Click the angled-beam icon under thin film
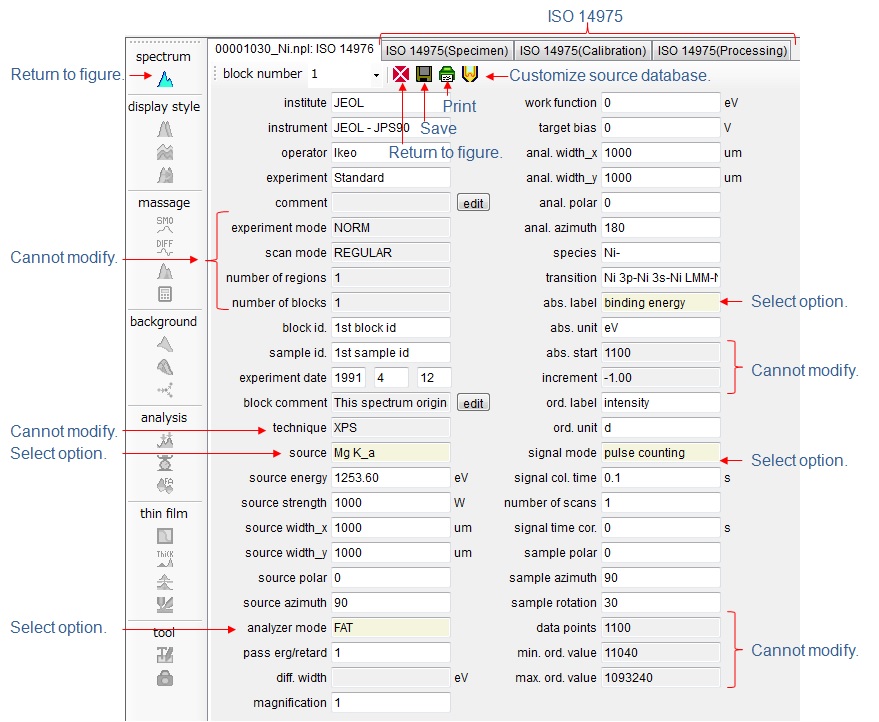The image size is (879, 722). (165, 604)
